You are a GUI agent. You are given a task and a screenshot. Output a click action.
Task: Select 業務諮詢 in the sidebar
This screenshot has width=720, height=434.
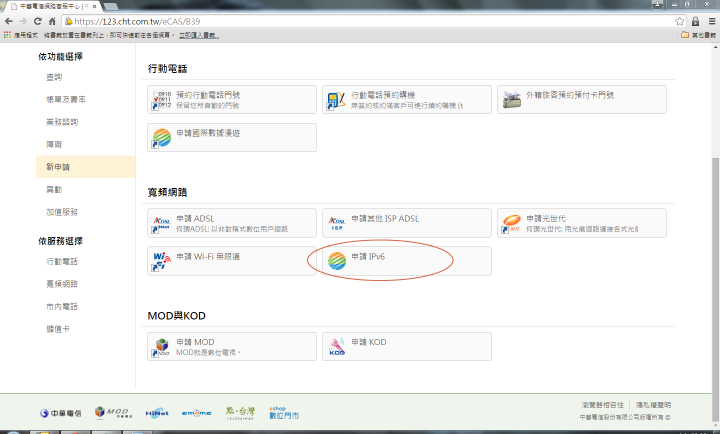[62, 122]
